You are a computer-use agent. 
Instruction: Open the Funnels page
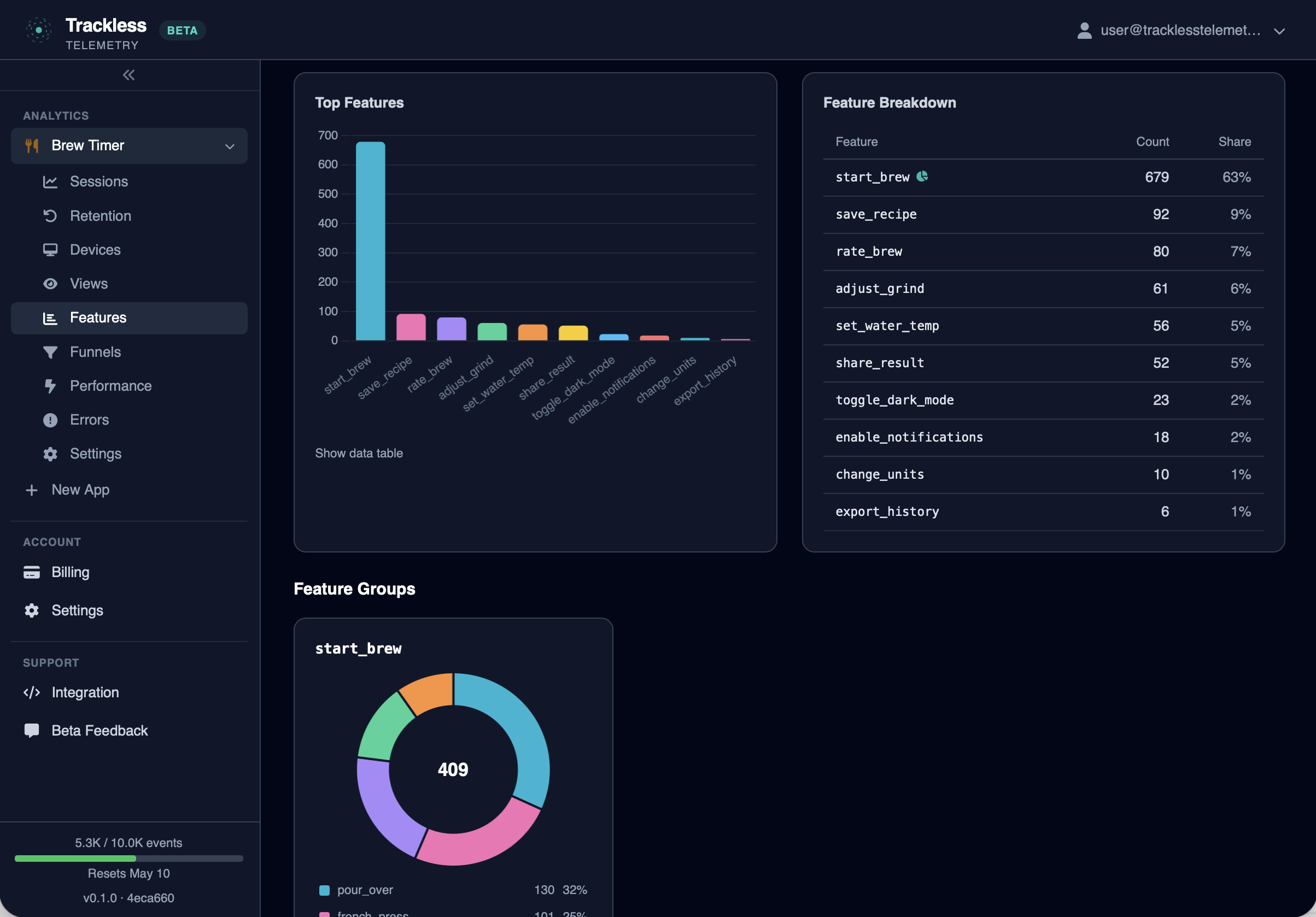tap(129, 352)
